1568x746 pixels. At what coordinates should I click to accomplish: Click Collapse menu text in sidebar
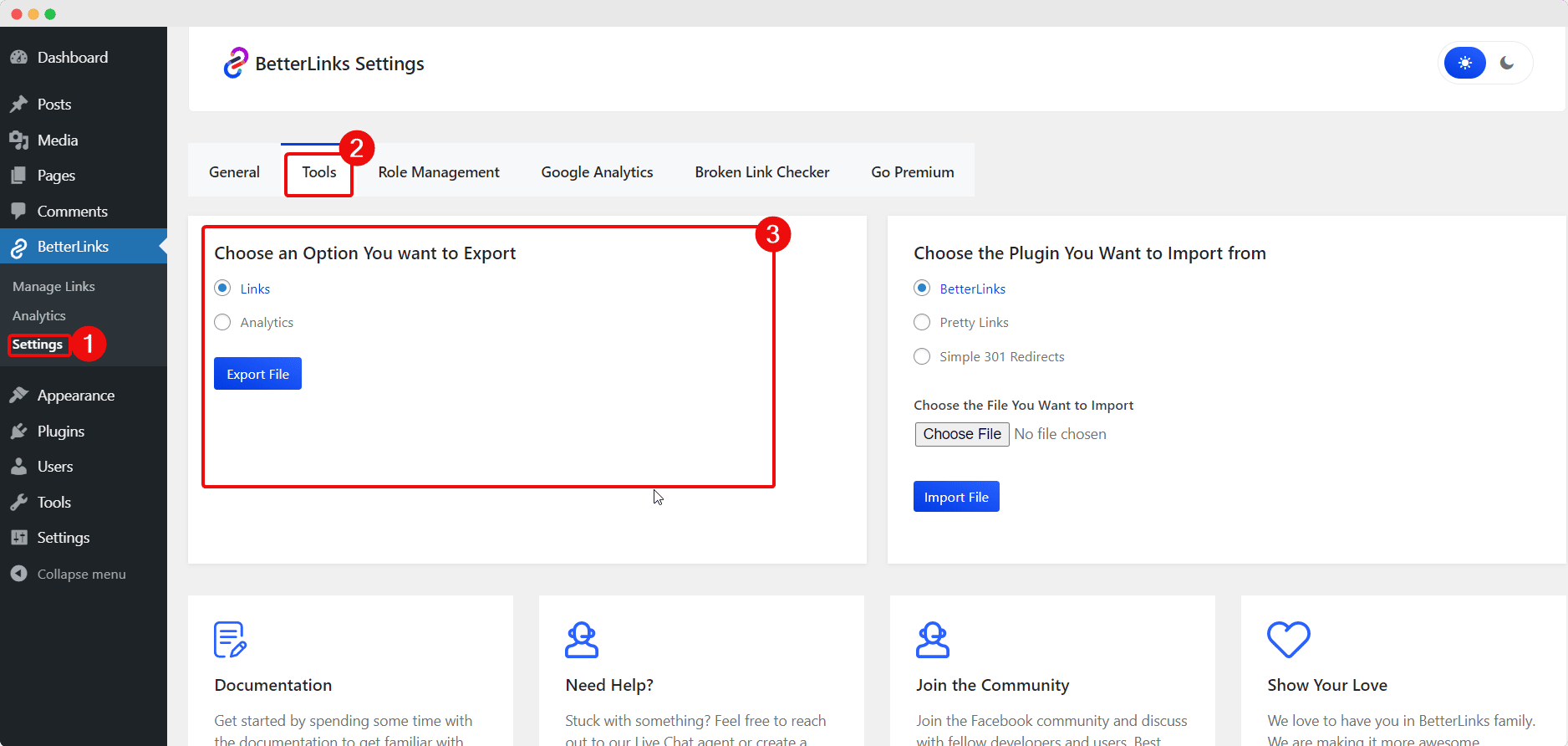point(81,574)
